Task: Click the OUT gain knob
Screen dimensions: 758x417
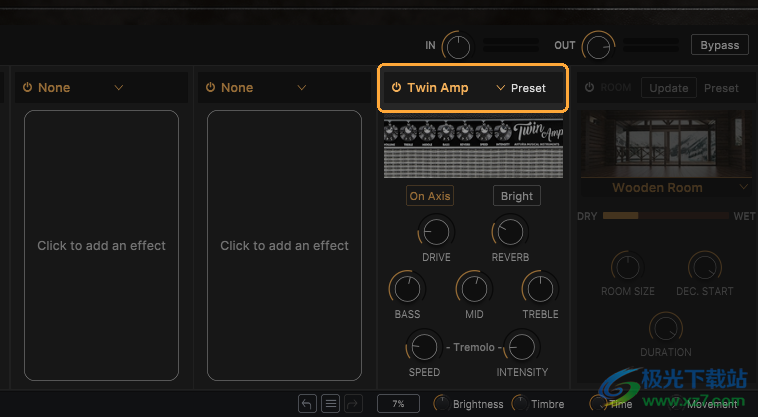Action: coord(598,47)
